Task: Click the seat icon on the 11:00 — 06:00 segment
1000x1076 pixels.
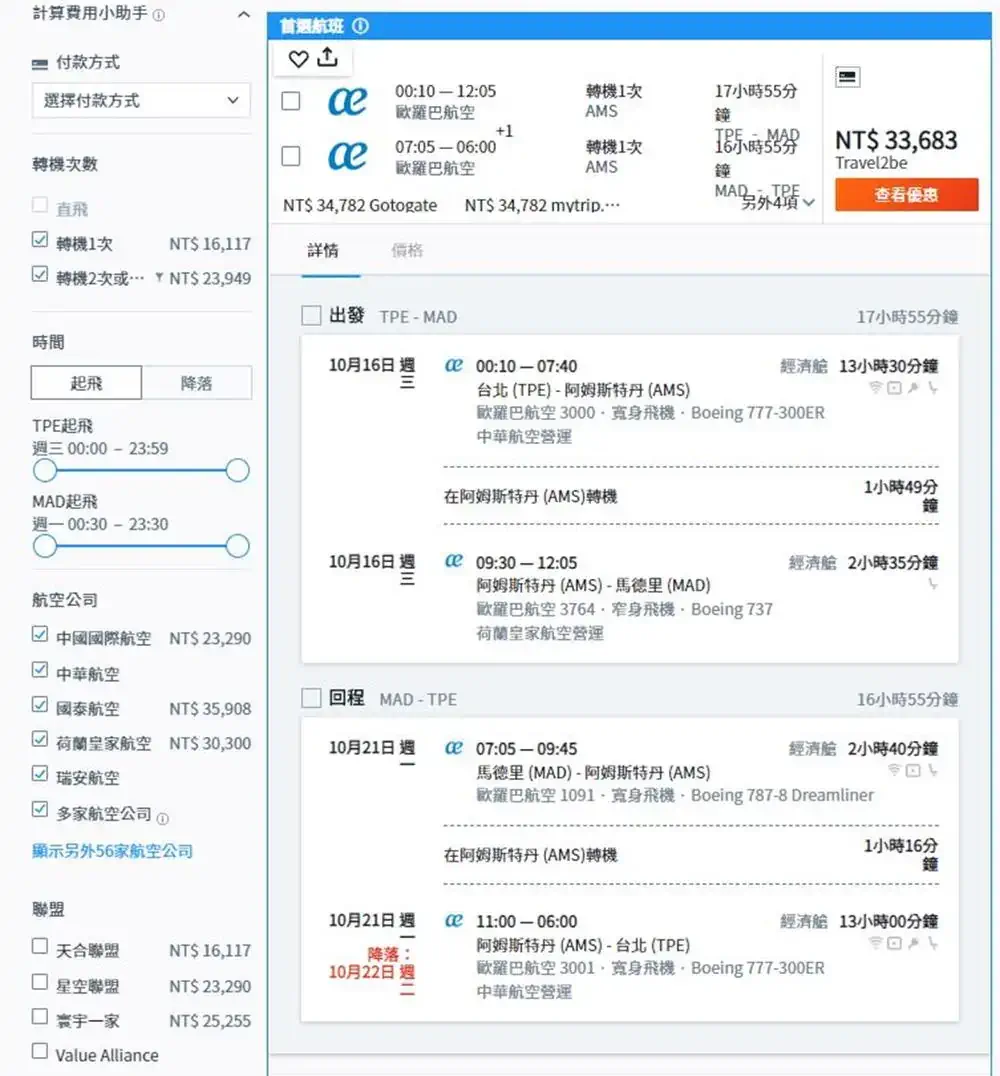Action: (x=932, y=943)
